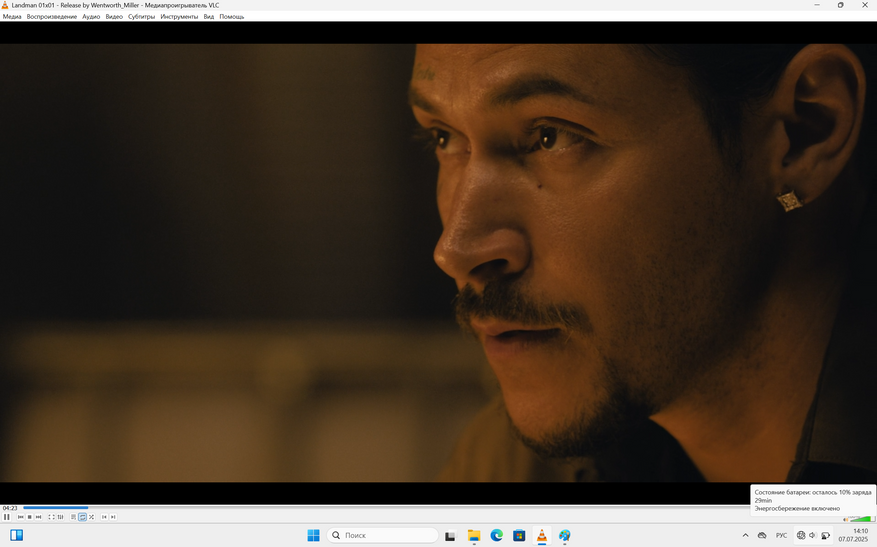Show hidden system tray icons

[x=745, y=536]
